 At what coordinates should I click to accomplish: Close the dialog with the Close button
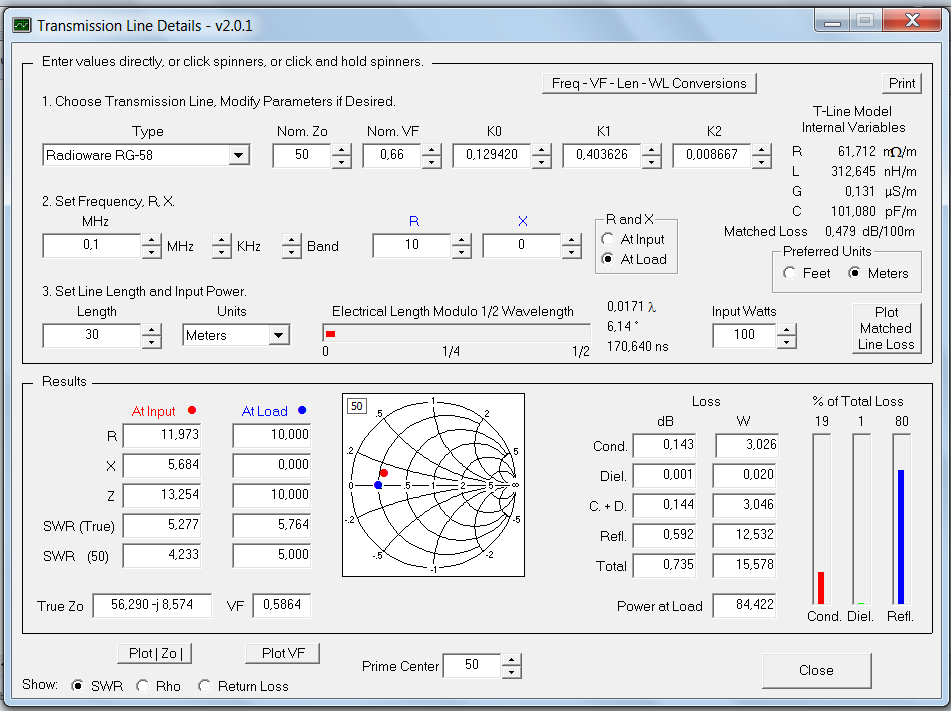point(816,670)
